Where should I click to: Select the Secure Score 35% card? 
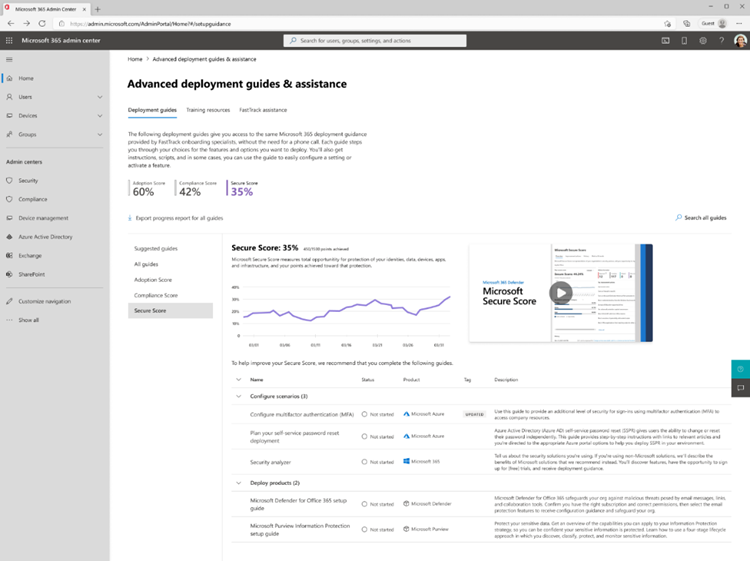(243, 189)
